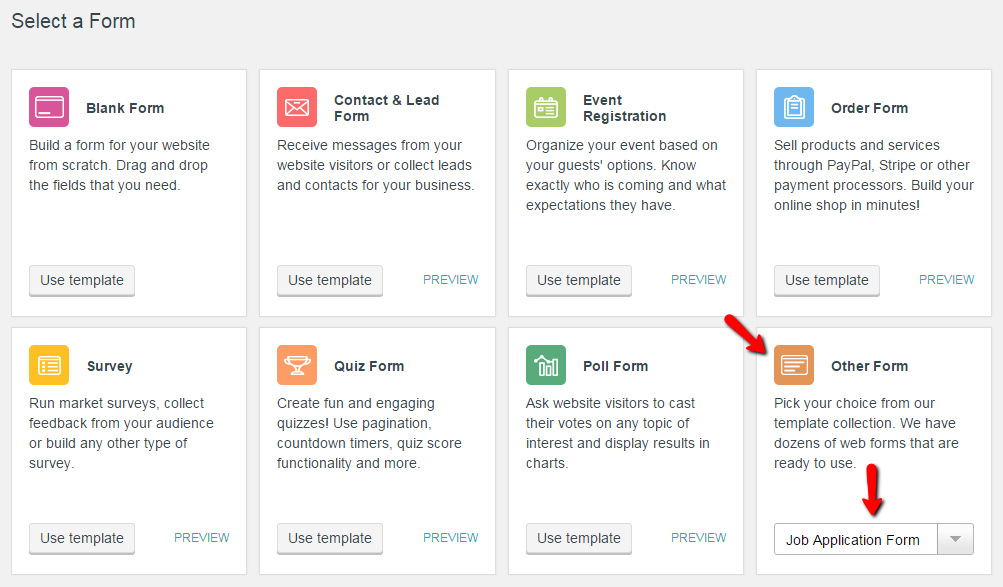Use template for Poll Form

point(579,538)
